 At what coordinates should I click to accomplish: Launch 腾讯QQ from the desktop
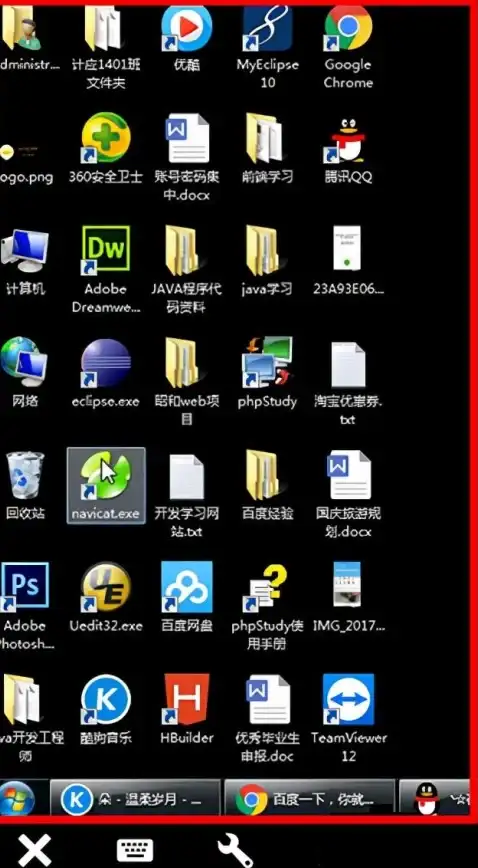348,138
